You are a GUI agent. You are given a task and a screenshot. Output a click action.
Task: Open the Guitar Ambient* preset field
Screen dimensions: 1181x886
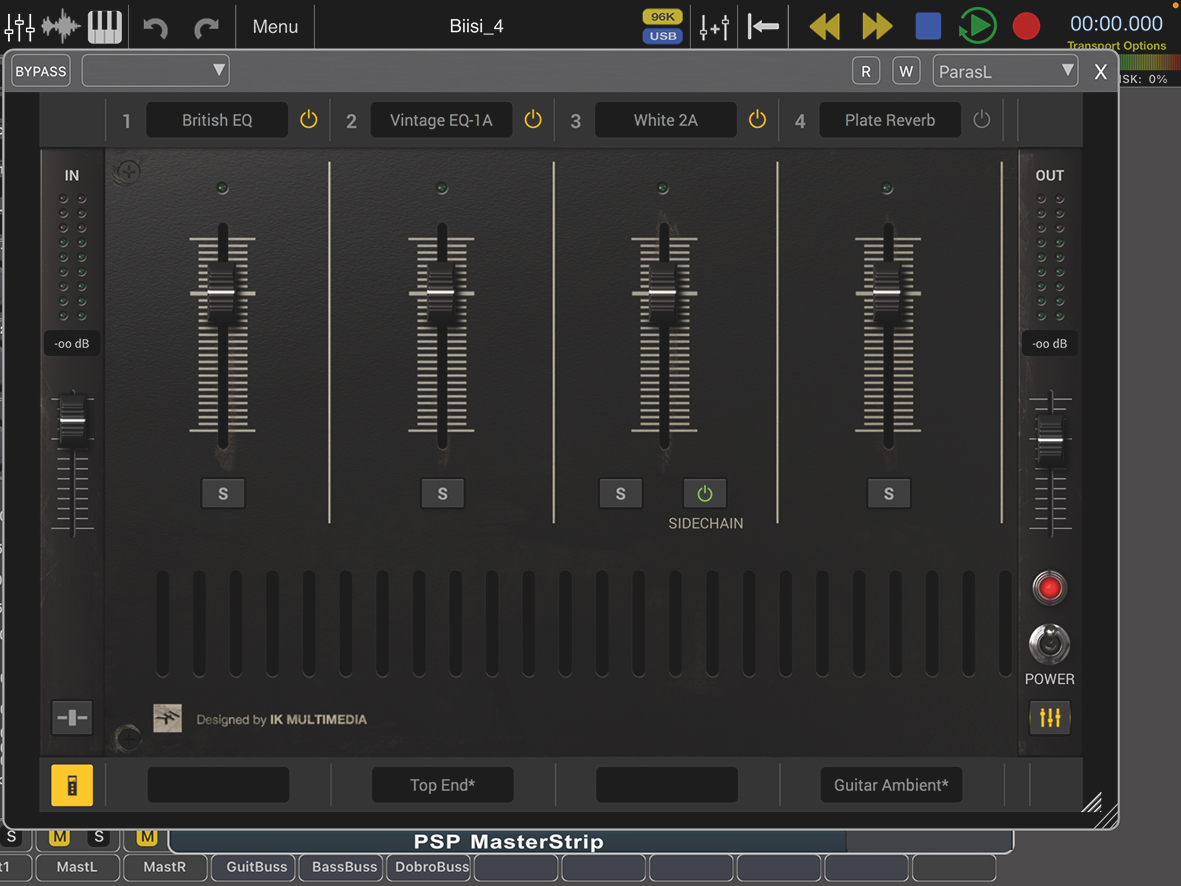pos(892,785)
